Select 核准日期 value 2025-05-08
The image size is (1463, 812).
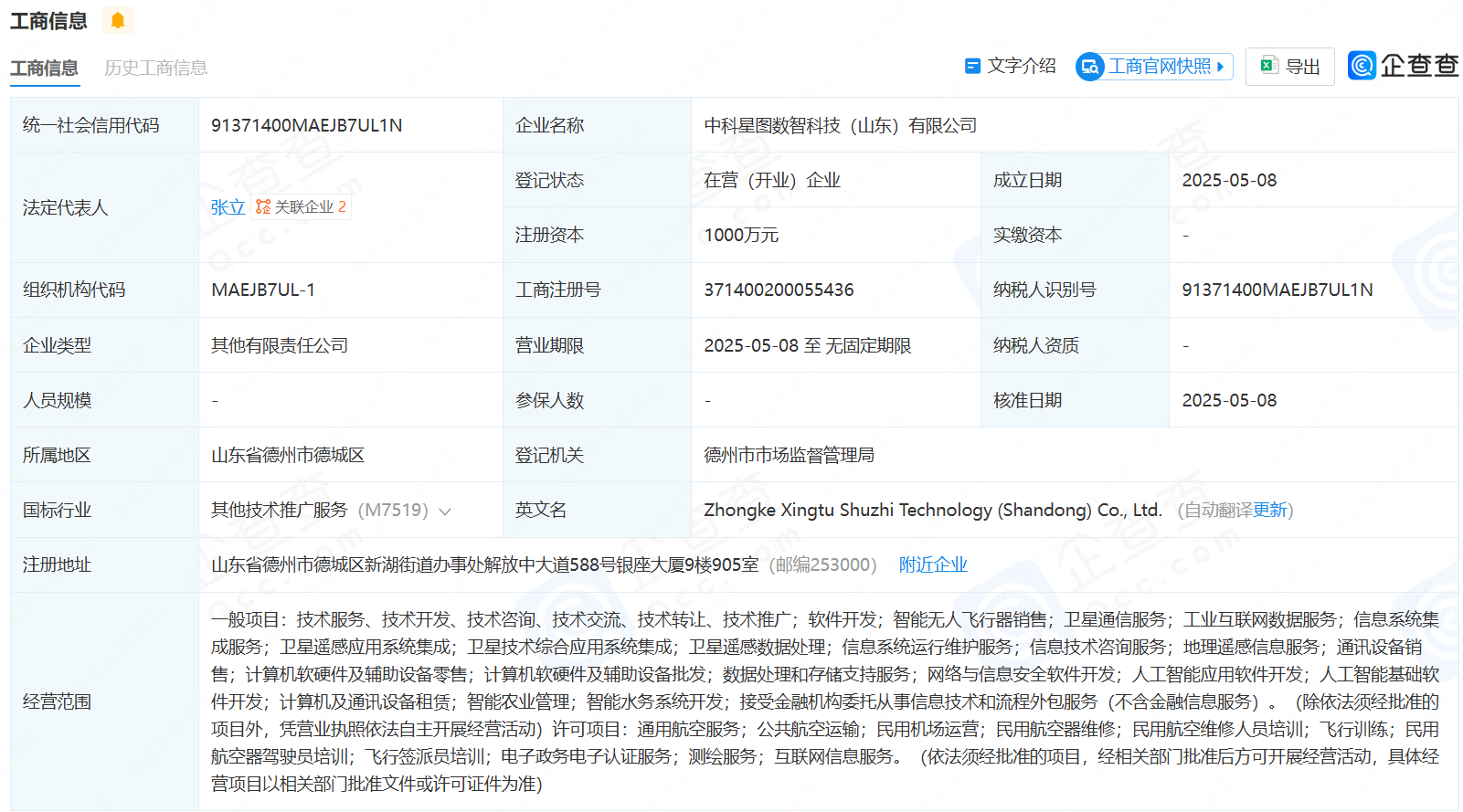click(x=1229, y=400)
